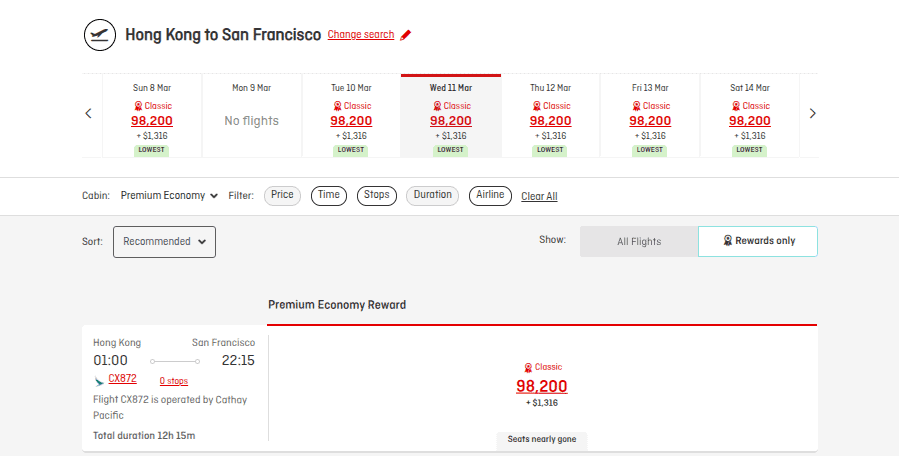Click ribbon icon in Rewards only button
The width and height of the screenshot is (899, 456).
[x=728, y=241]
